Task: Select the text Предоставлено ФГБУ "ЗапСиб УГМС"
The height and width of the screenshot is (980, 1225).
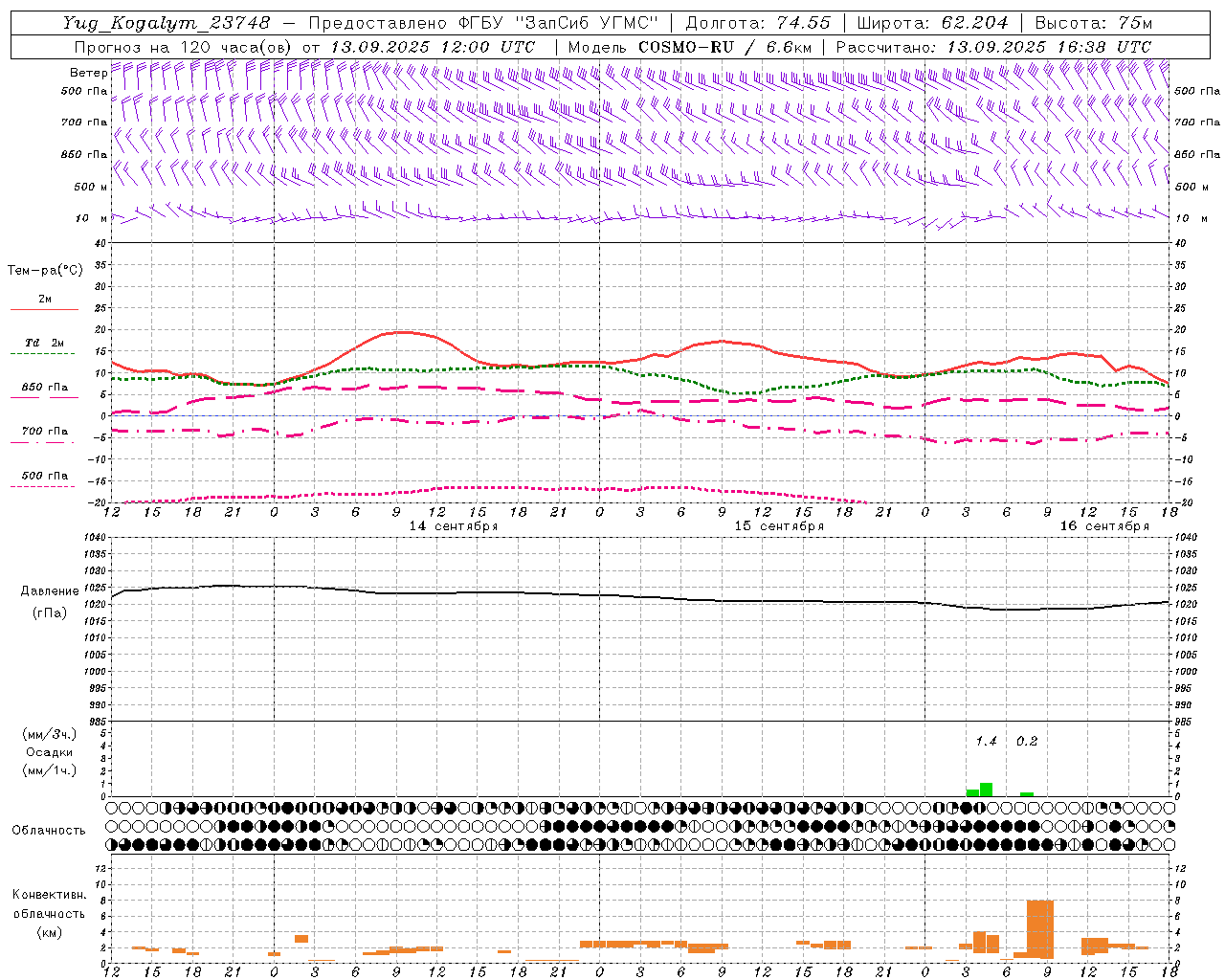Action: click(x=483, y=23)
